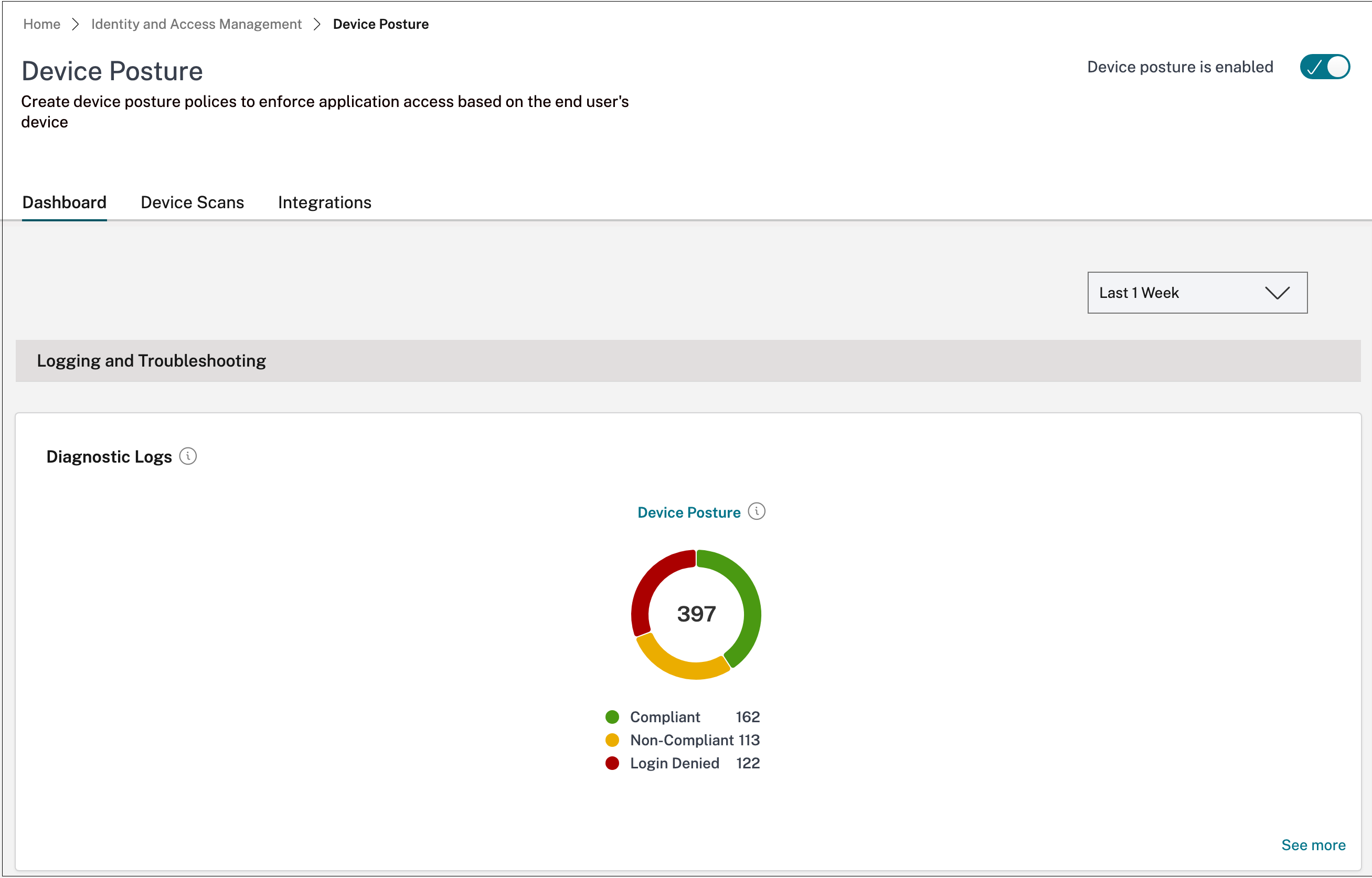This screenshot has height=878, width=1372.
Task: Open the Integrations tab
Action: [x=324, y=202]
